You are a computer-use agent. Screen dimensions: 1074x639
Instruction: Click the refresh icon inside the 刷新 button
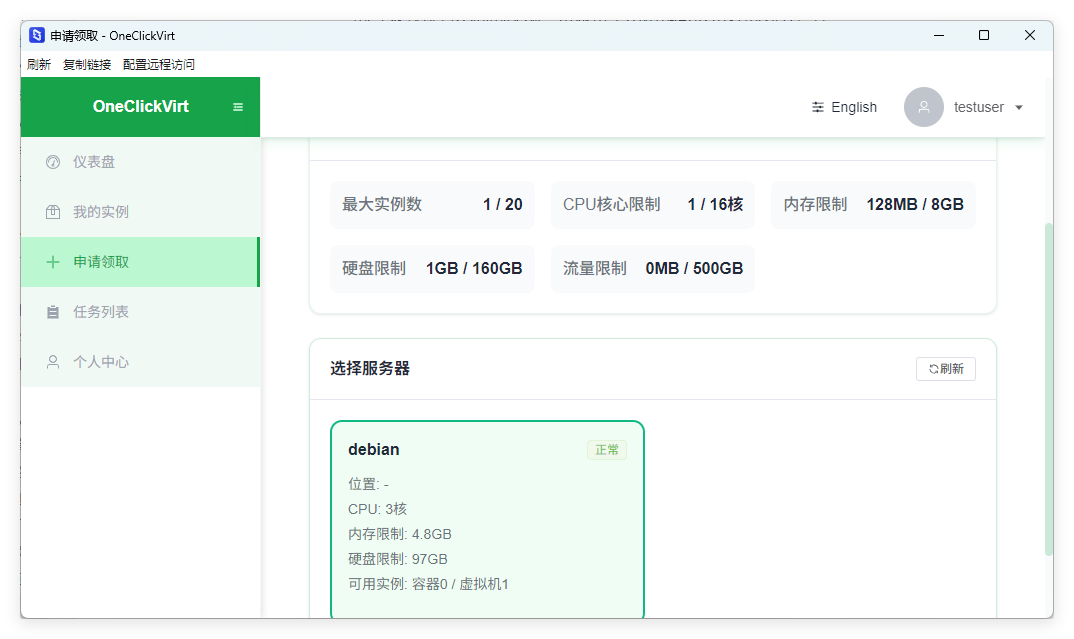click(931, 368)
